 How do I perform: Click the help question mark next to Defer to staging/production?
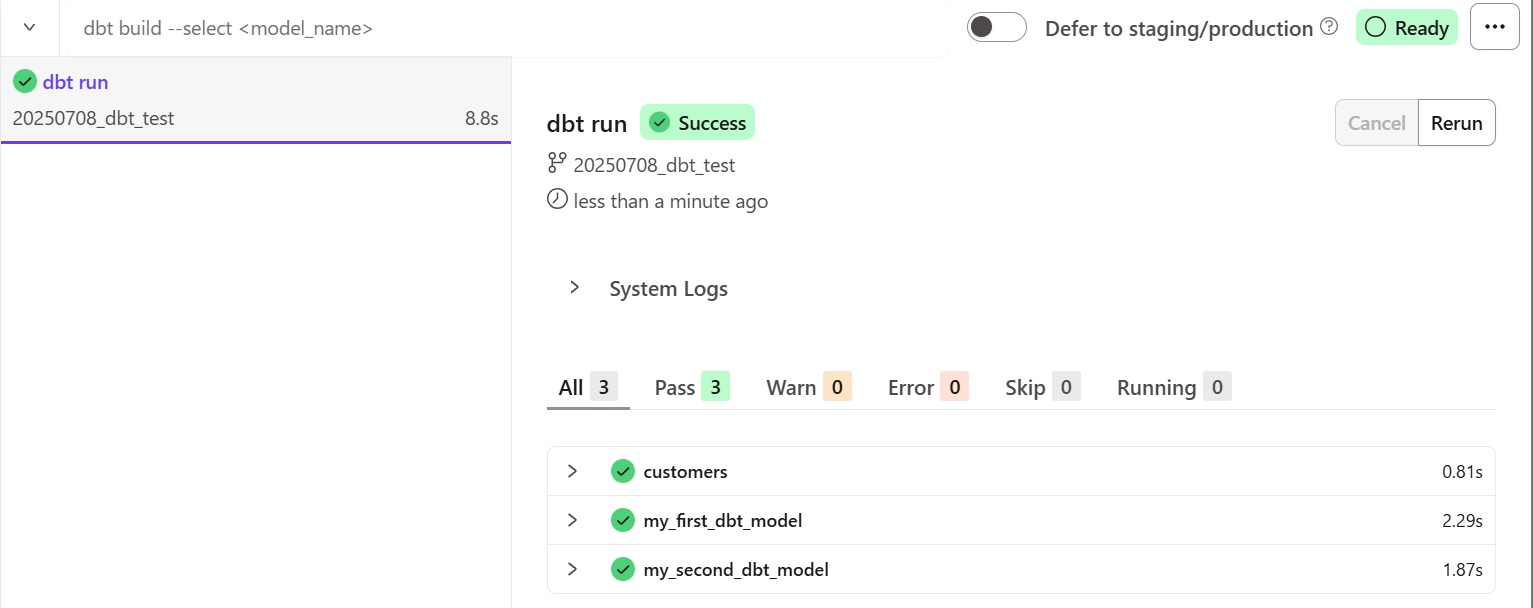(x=1329, y=27)
